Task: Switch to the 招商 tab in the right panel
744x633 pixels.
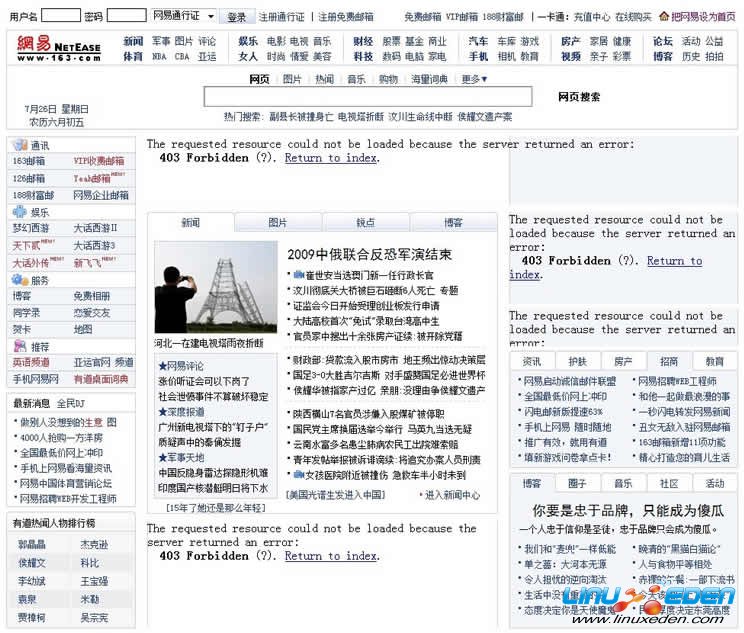Action: (669, 362)
